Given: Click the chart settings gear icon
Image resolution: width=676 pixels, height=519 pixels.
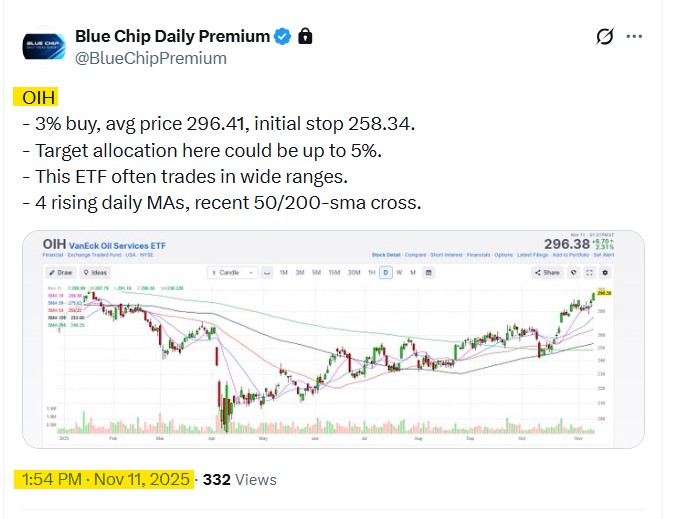Looking at the screenshot, I should 604,272.
